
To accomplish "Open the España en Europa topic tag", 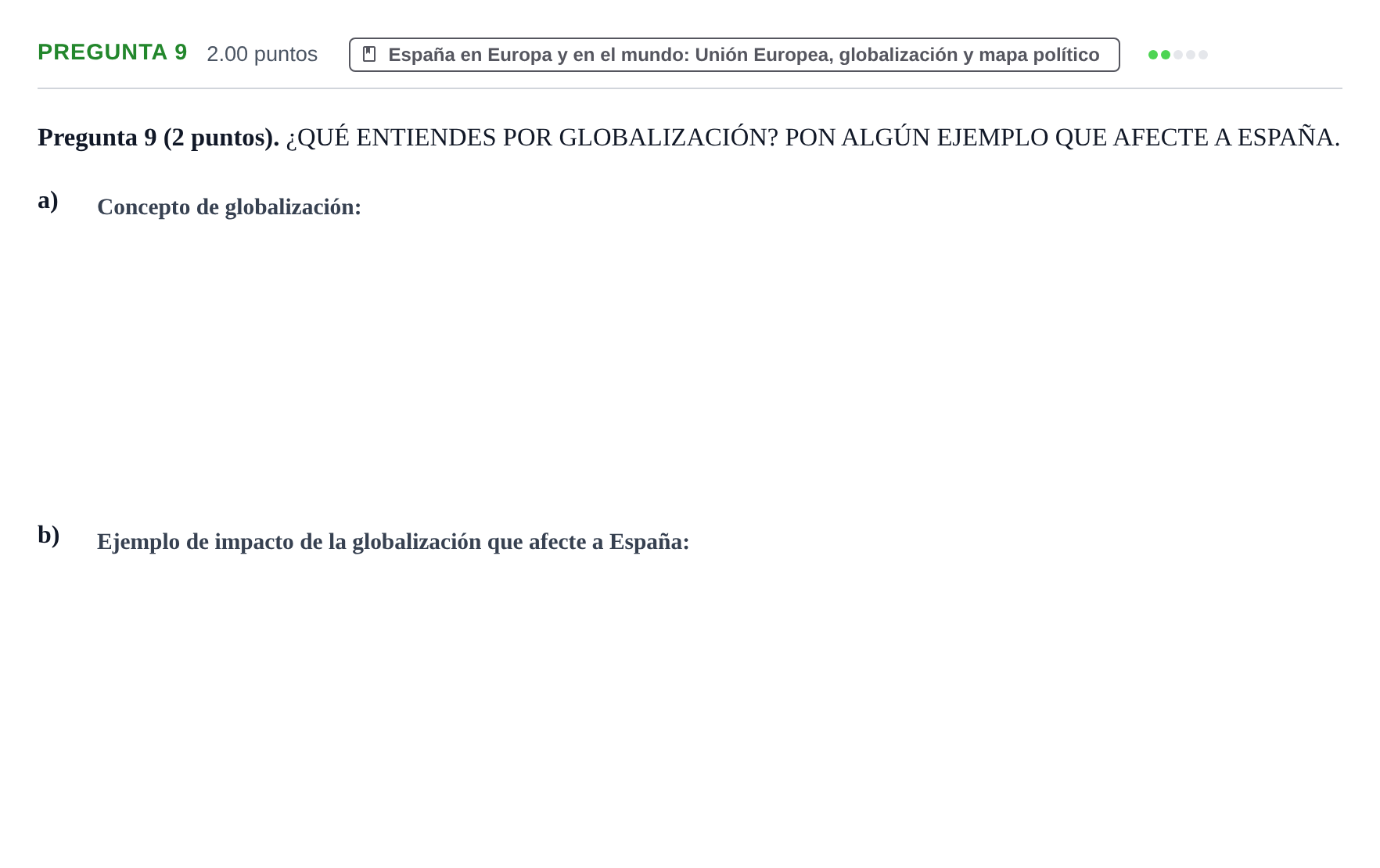I will (734, 55).
